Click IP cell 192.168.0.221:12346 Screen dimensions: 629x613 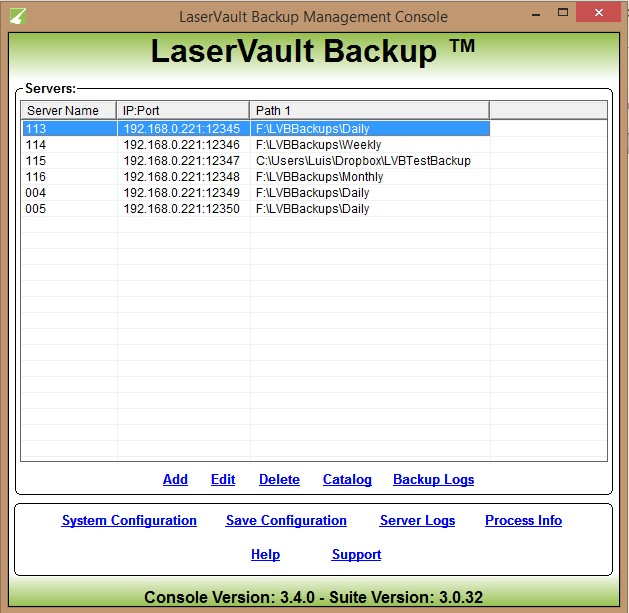(x=182, y=145)
